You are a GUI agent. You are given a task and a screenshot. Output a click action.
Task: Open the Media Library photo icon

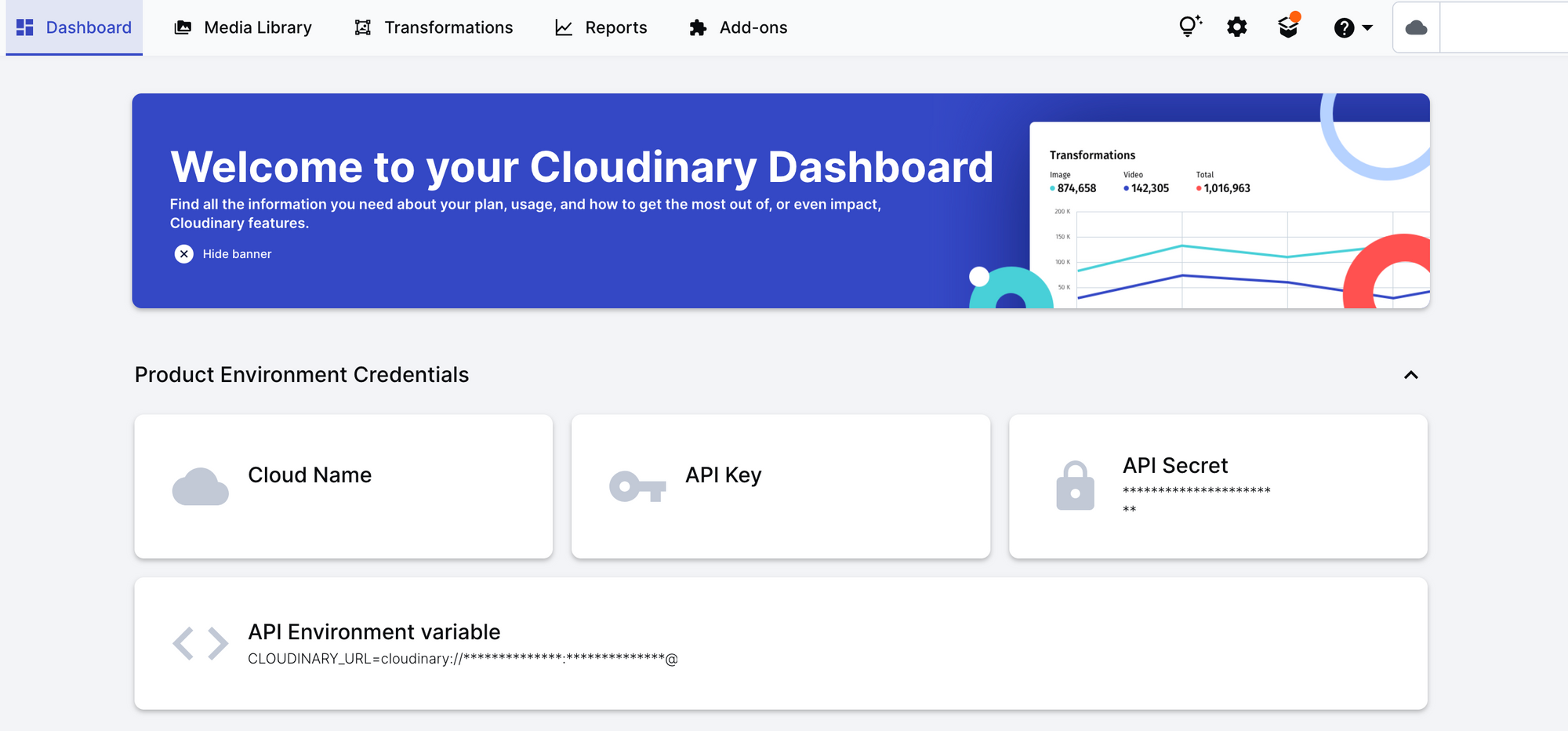click(183, 27)
